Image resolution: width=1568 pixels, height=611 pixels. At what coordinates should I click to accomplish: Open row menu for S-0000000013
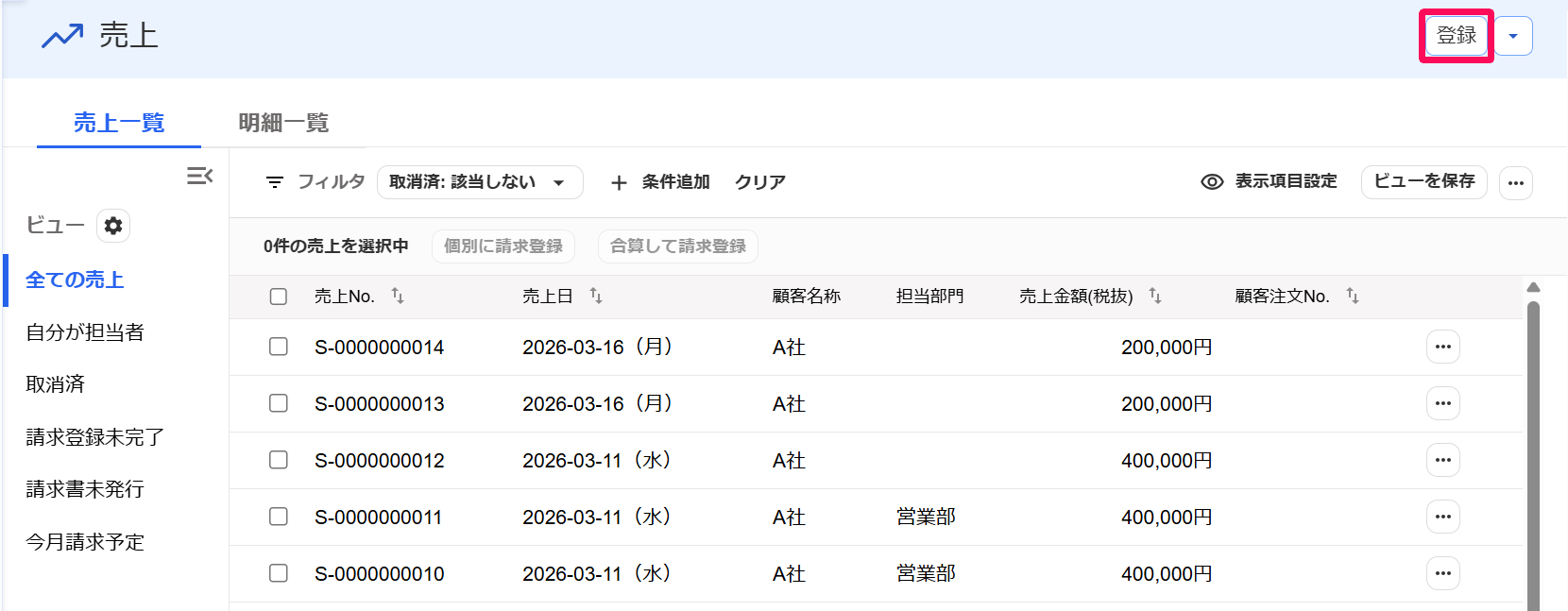(1442, 403)
